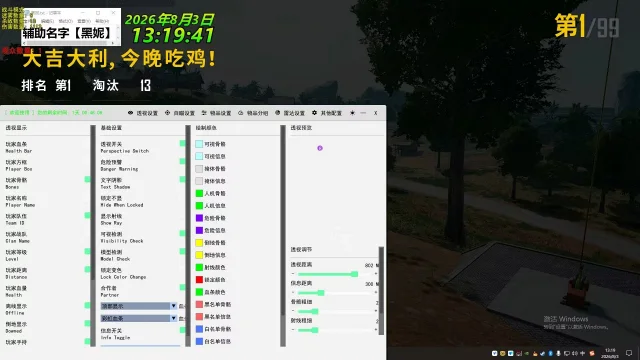Open the 人机骨骼 green color swatch
This screenshot has height=360, width=640.
click(199, 193)
